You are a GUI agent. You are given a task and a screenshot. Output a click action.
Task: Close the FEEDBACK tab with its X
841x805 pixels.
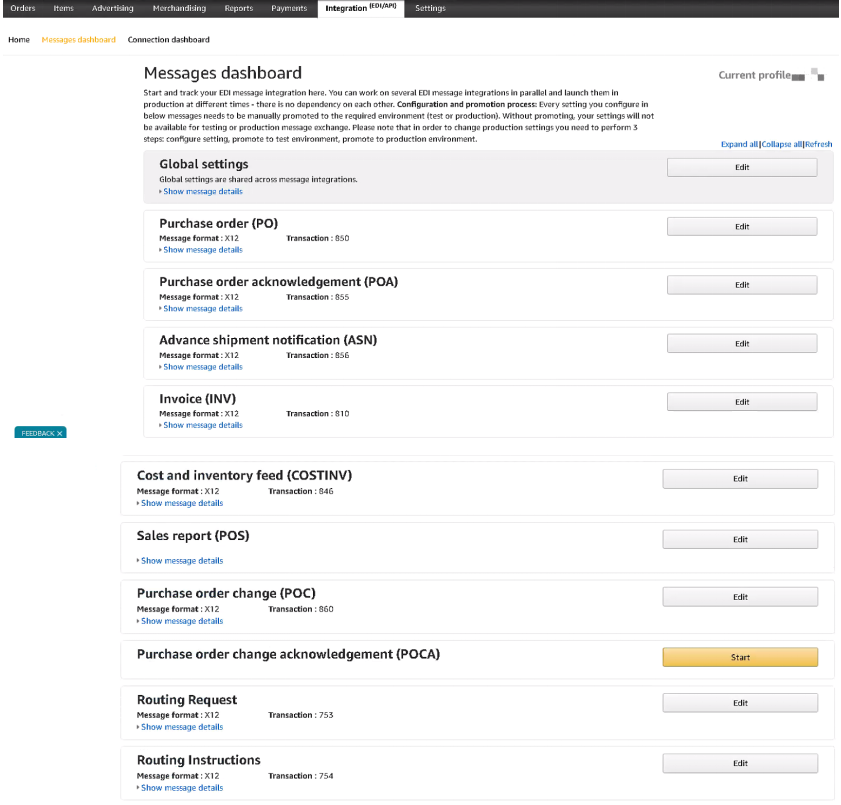[60, 433]
